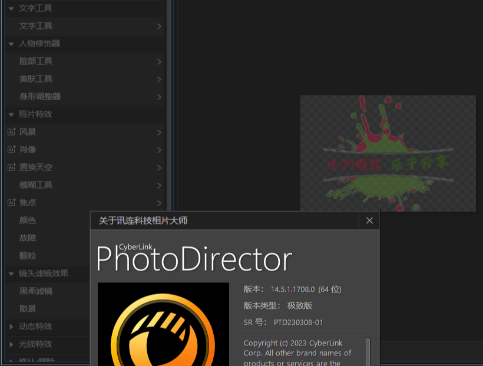
Task: Open the 身形调整器 chevron arrow
Action: pyautogui.click(x=159, y=97)
